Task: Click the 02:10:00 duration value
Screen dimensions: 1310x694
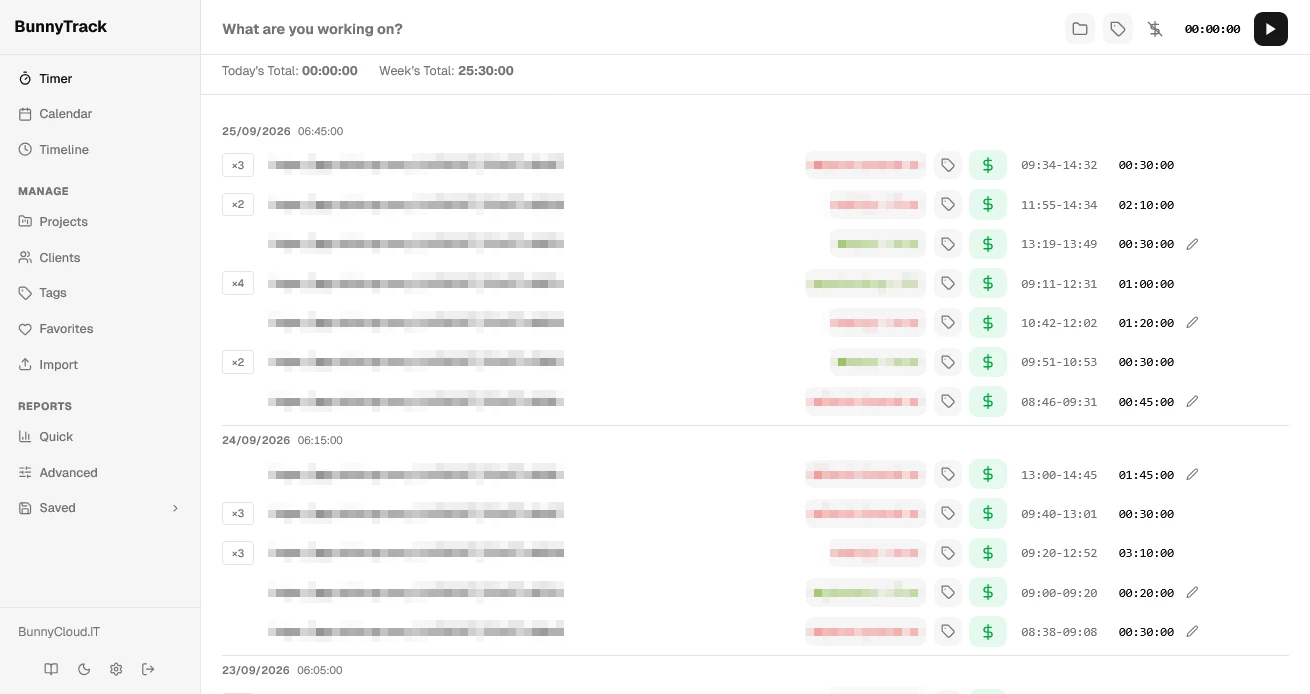Action: click(x=1146, y=205)
